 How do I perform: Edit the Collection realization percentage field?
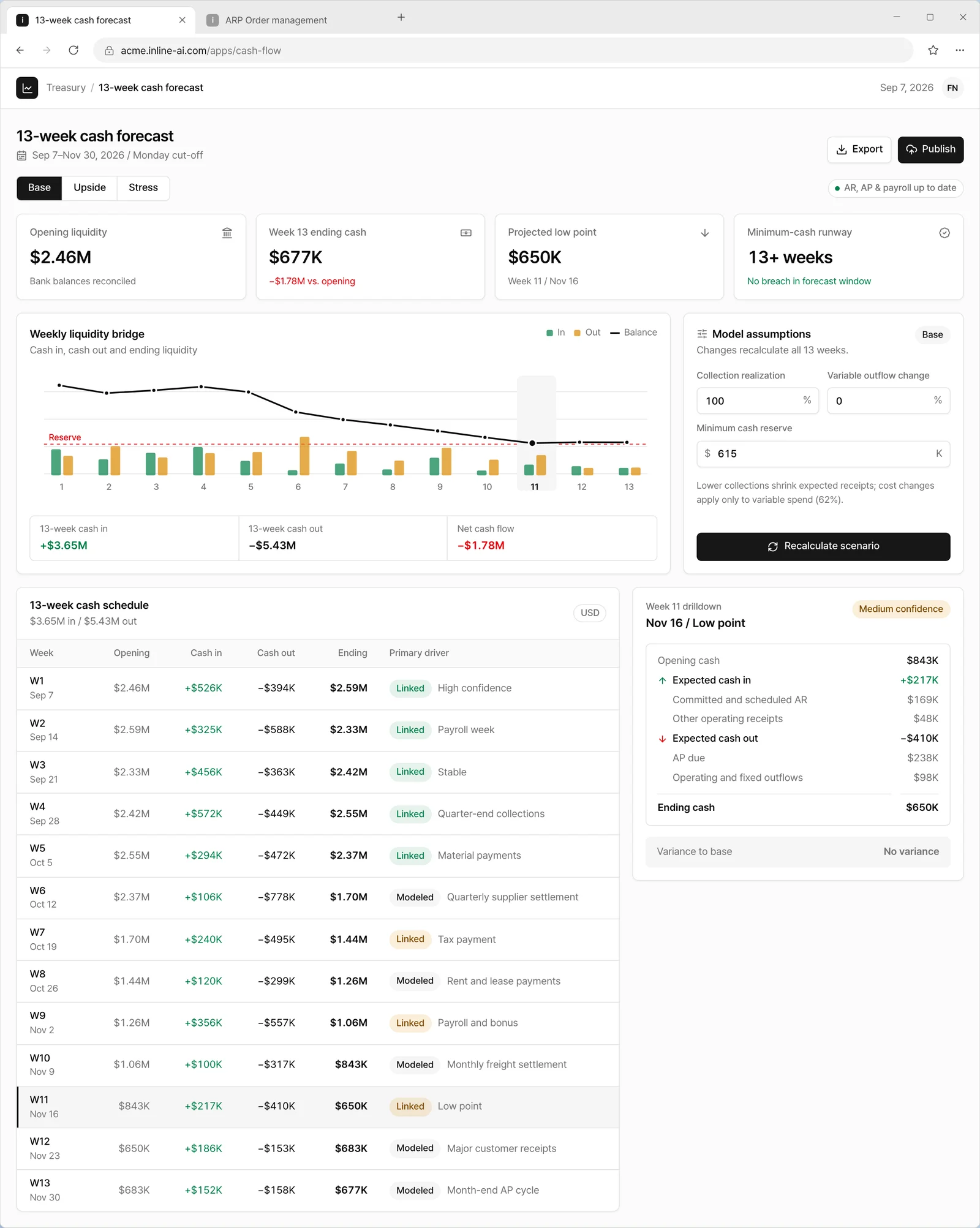(x=757, y=401)
